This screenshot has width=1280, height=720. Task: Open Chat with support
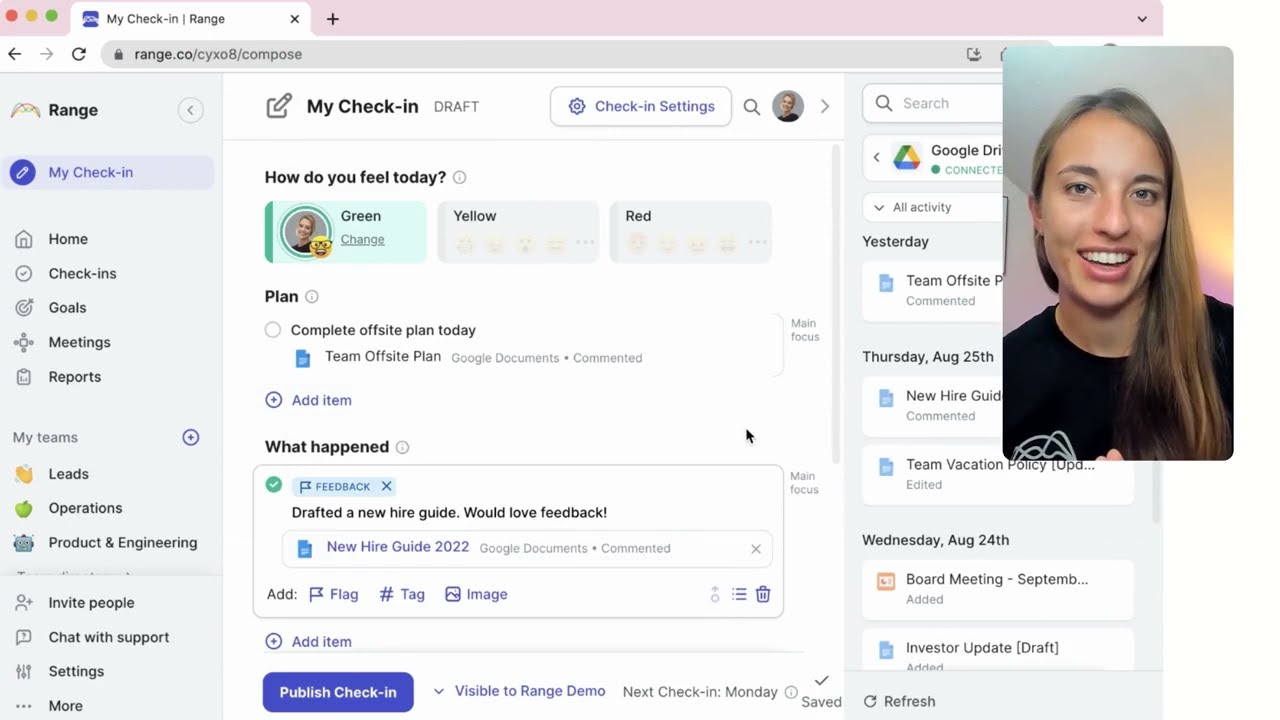pos(108,637)
